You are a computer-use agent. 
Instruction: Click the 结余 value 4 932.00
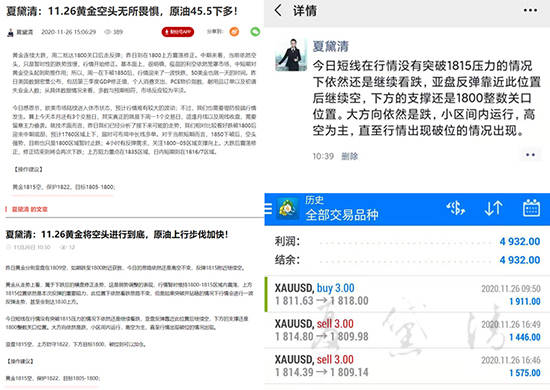point(520,260)
